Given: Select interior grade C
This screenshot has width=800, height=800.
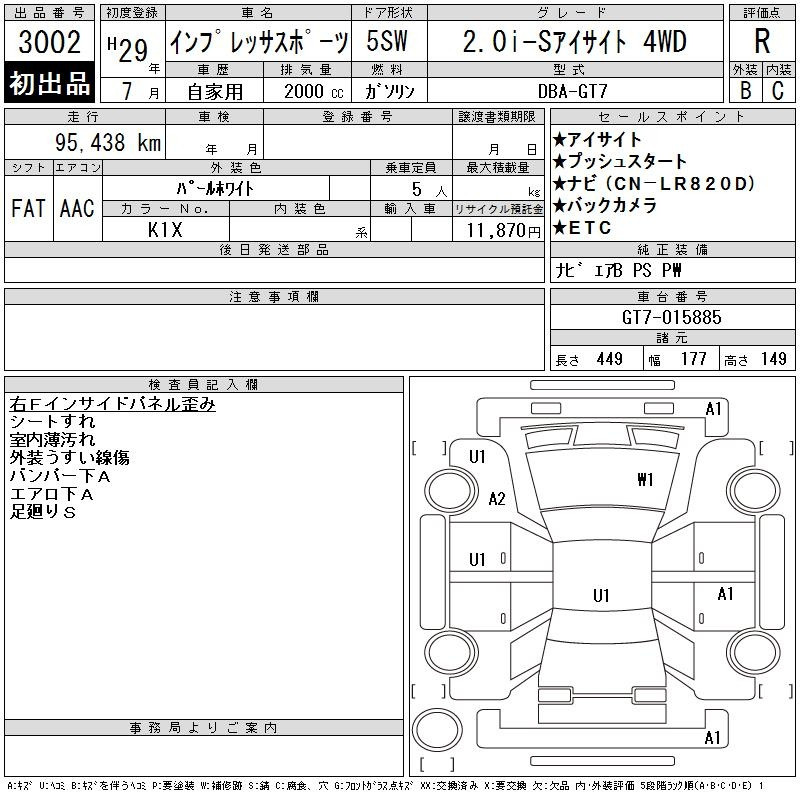Looking at the screenshot, I should [x=778, y=91].
